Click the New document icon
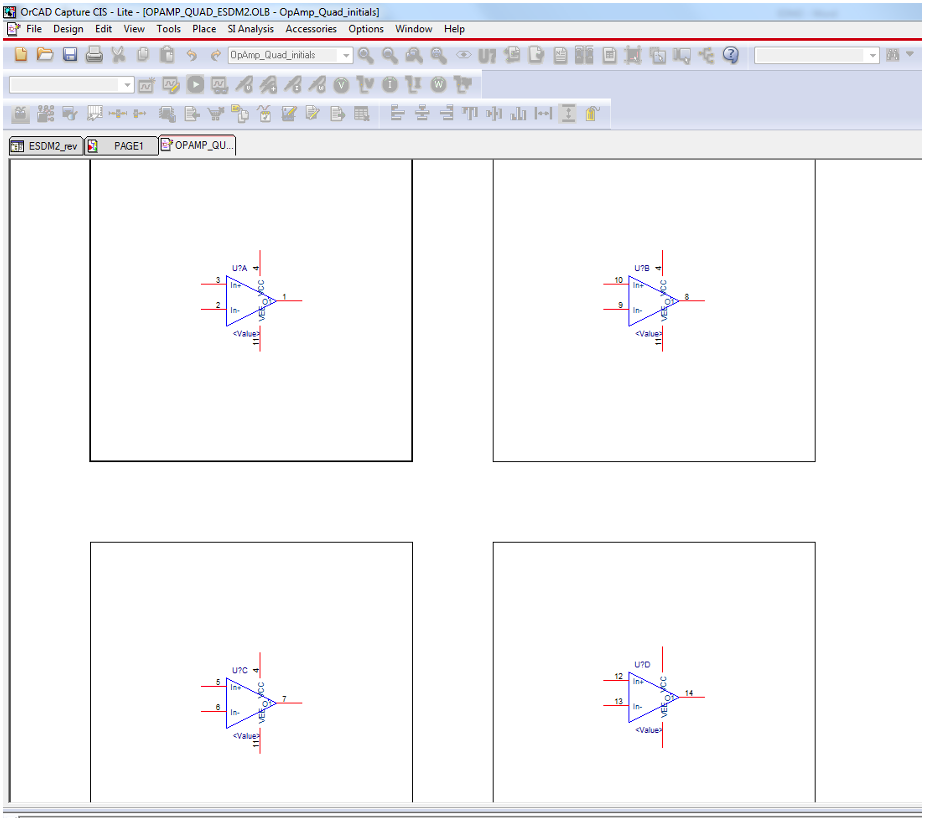Image resolution: width=927 pixels, height=822 pixels. (20, 56)
